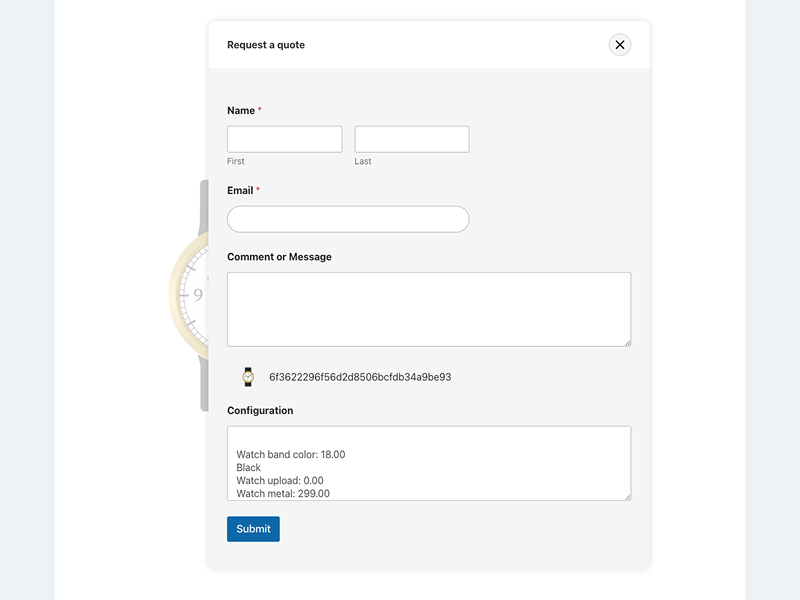The height and width of the screenshot is (600, 800).
Task: Click the "Watch band color: 18.00" line
Action: tap(291, 455)
